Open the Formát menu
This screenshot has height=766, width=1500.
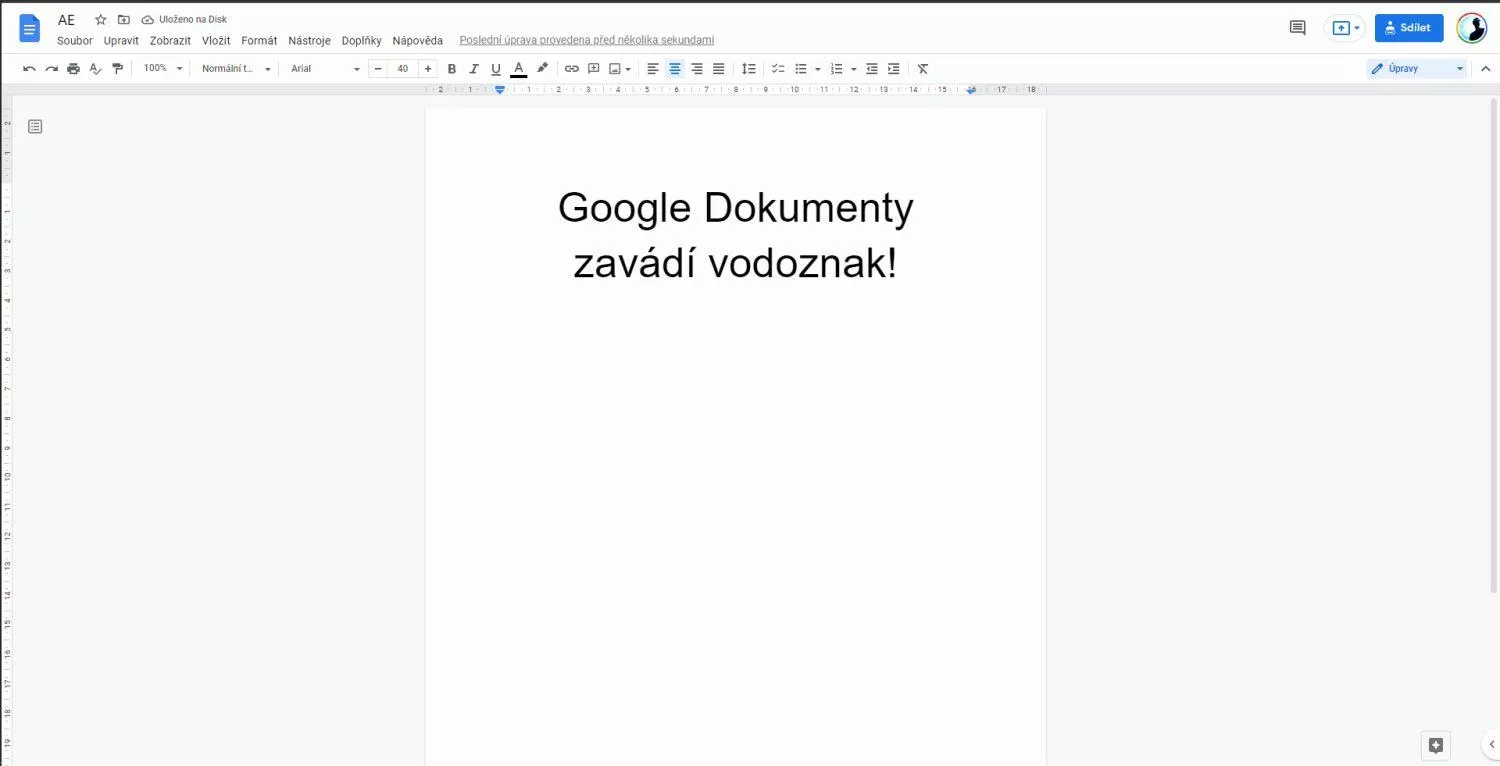(259, 41)
